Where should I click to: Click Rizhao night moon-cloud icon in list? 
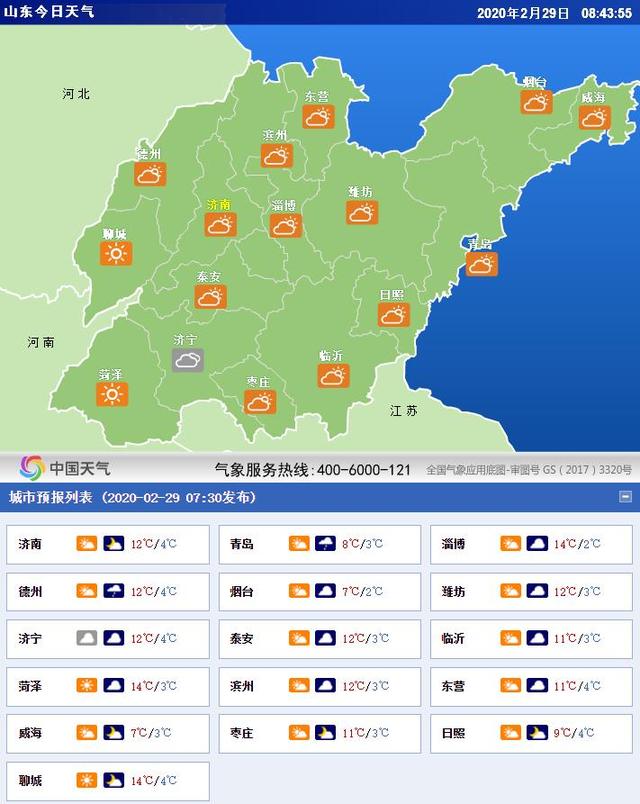coord(537,732)
